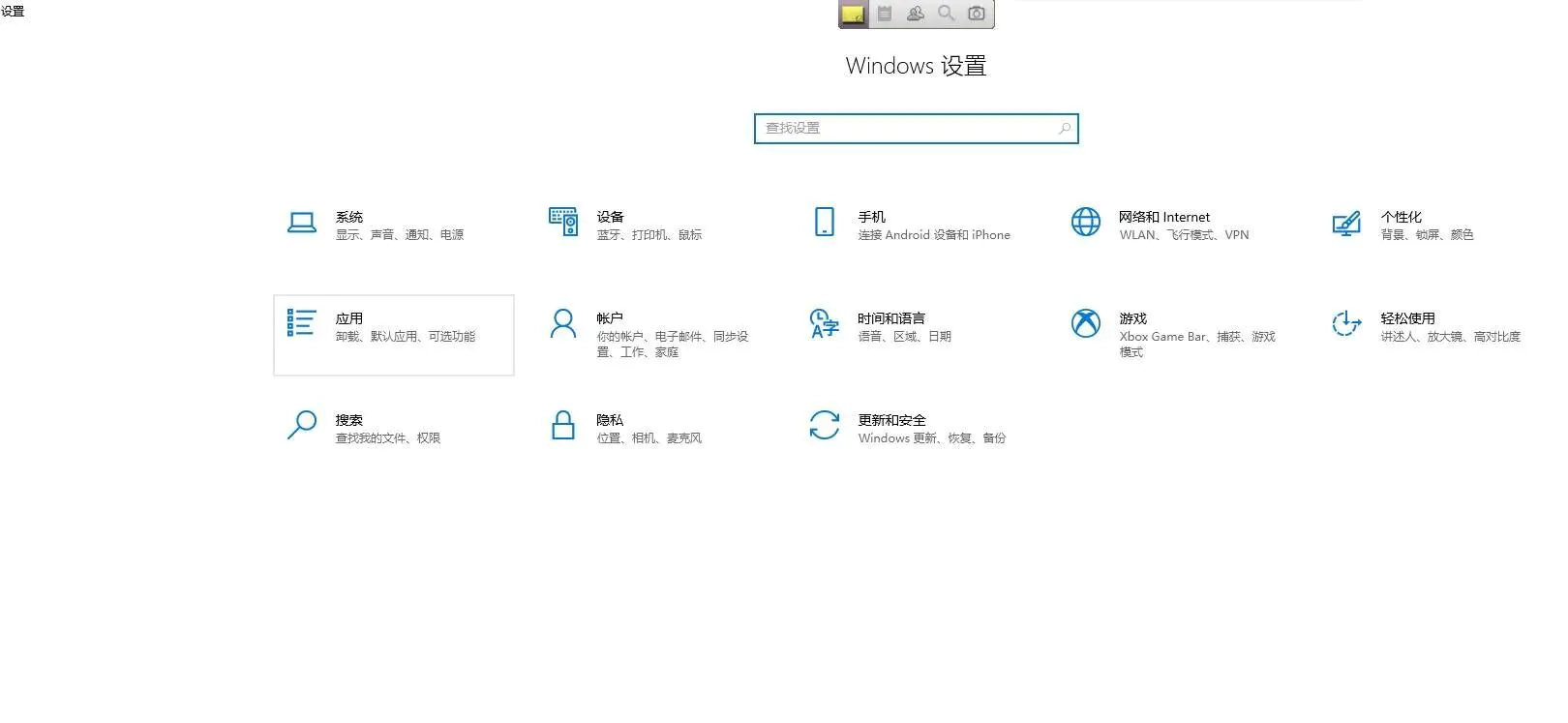Open the 轻松使用 accessibility icon
The image size is (1568, 723).
(x=1346, y=323)
